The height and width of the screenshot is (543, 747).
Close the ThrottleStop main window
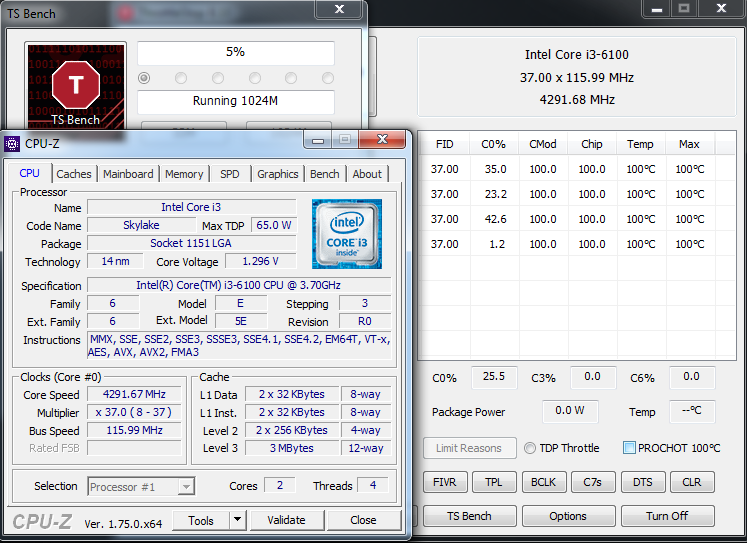721,9
